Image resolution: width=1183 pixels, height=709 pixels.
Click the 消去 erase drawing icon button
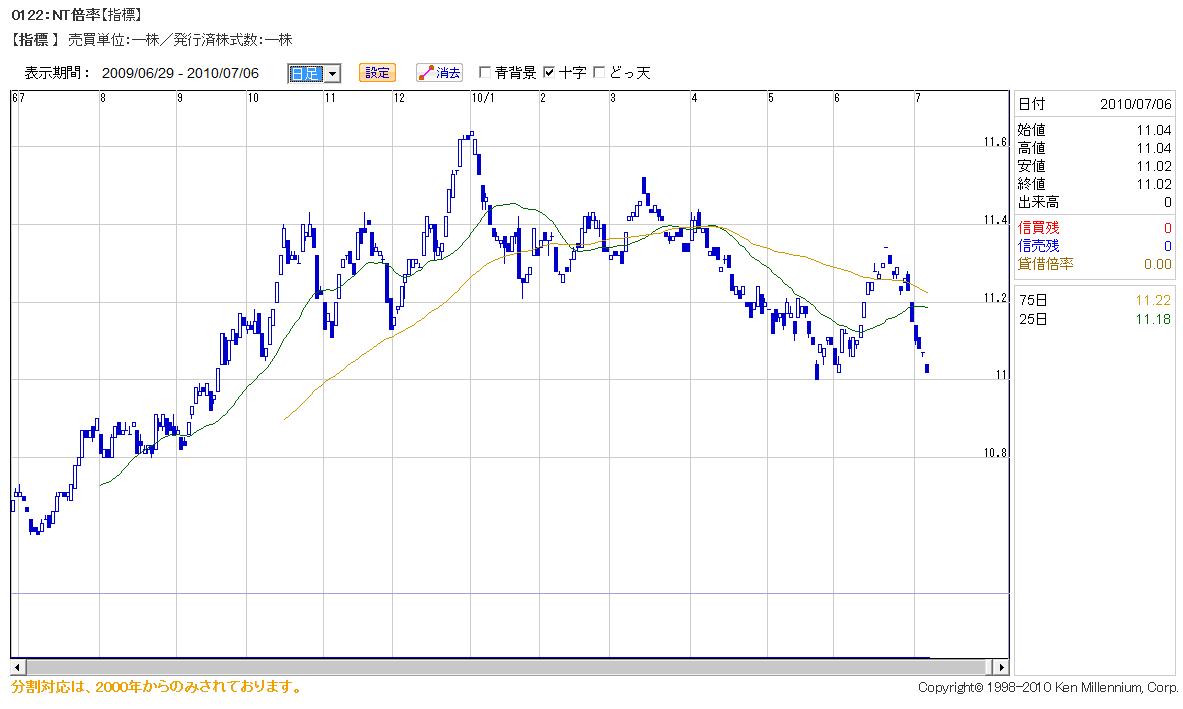439,73
